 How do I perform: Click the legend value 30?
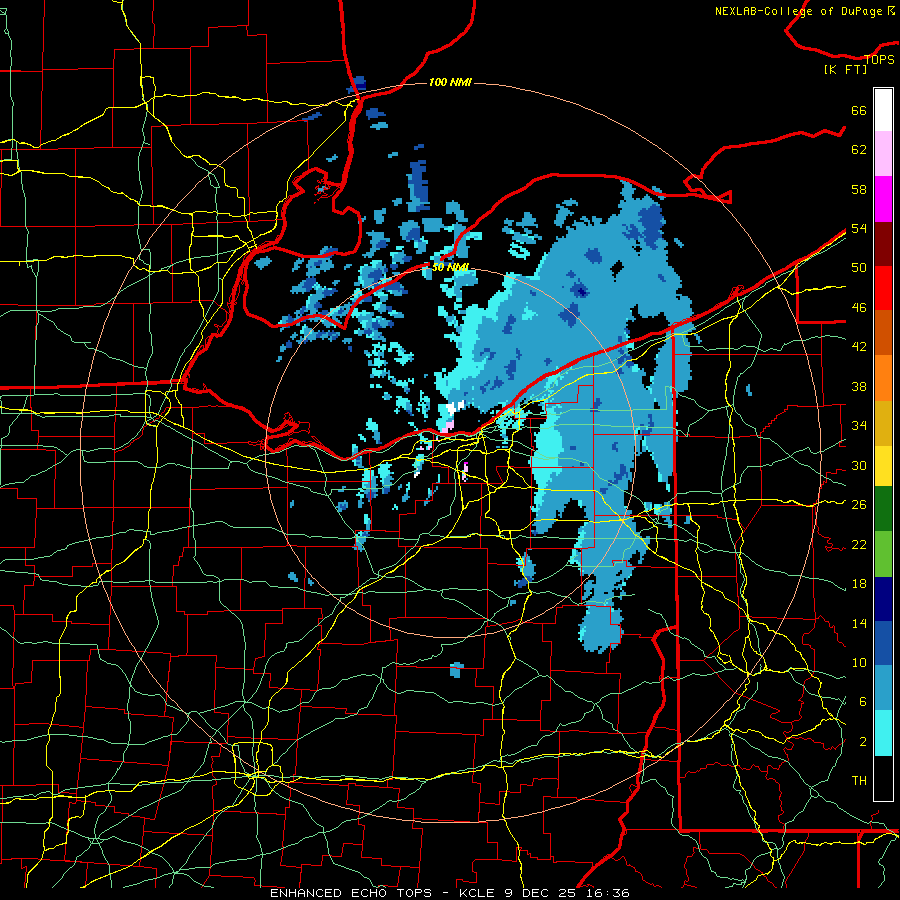[859, 465]
